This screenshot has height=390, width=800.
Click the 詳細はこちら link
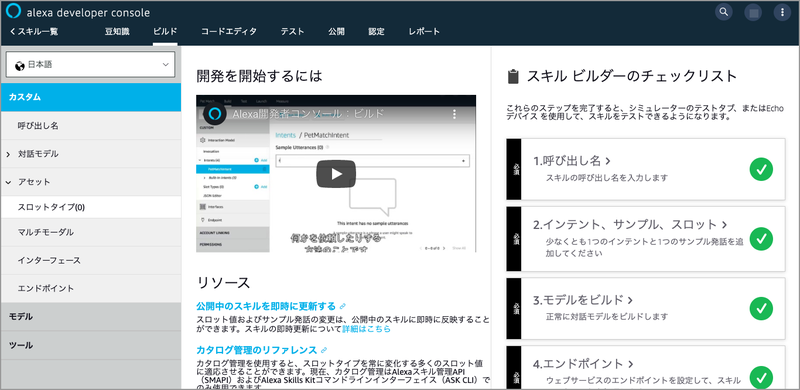366,329
